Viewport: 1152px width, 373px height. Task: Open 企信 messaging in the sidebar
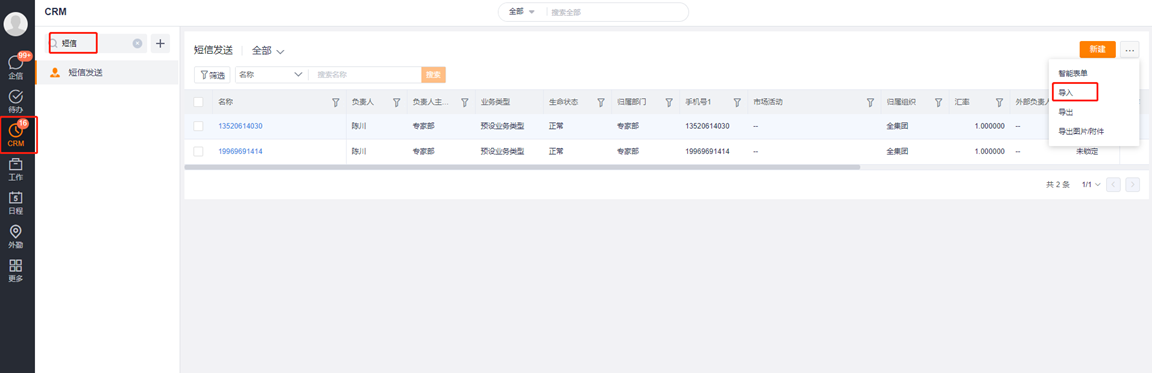(16, 67)
